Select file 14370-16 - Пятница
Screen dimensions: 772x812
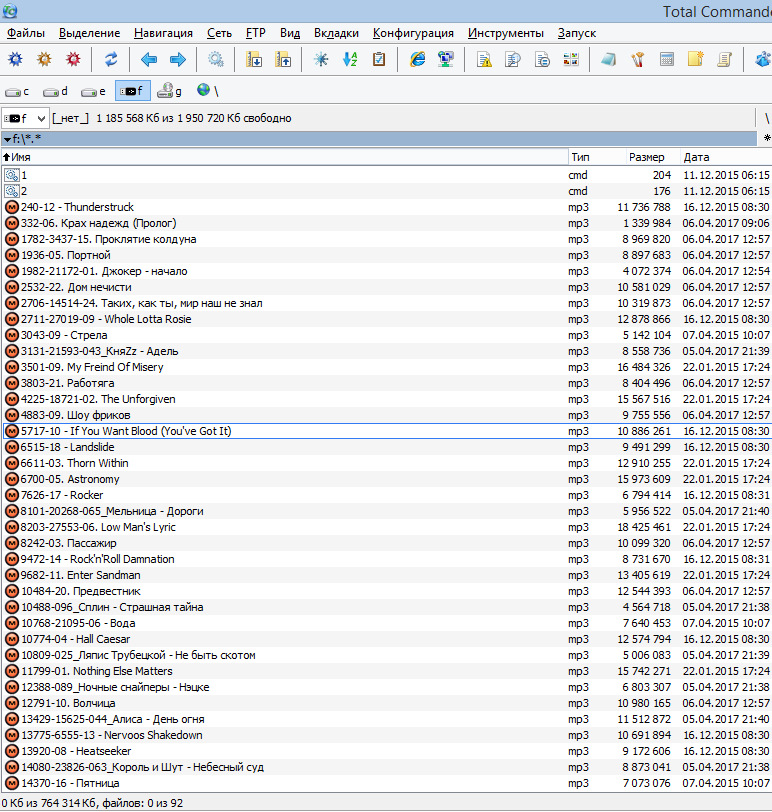(x=386, y=783)
